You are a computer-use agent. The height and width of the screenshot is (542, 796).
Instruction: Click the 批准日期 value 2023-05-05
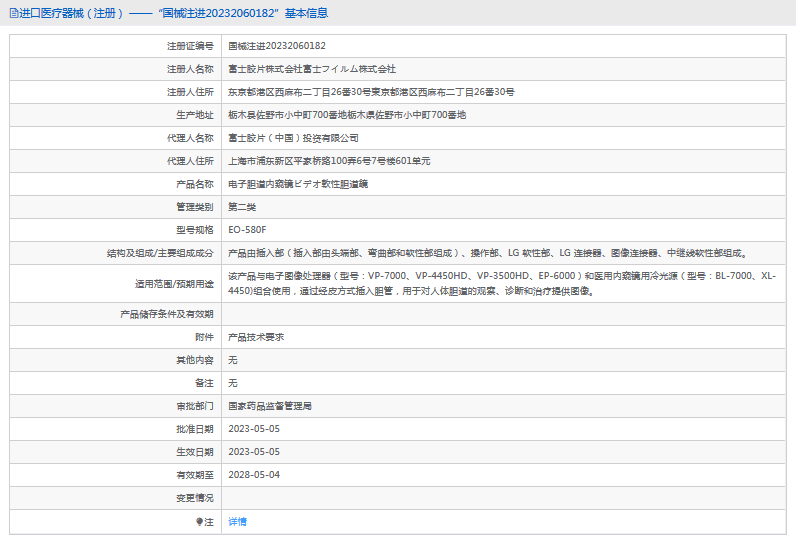coord(254,429)
